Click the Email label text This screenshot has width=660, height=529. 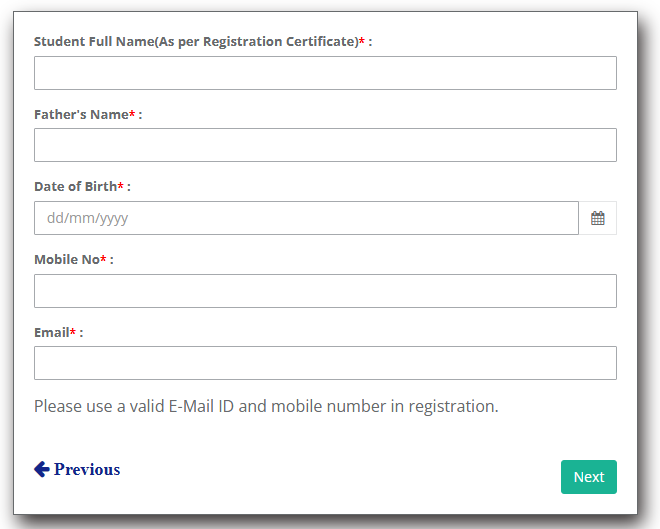tap(51, 332)
